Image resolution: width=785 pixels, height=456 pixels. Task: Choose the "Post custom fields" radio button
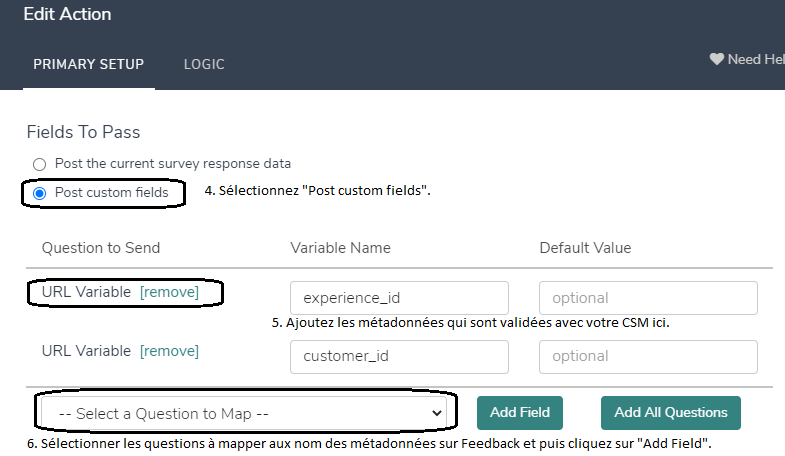click(40, 192)
